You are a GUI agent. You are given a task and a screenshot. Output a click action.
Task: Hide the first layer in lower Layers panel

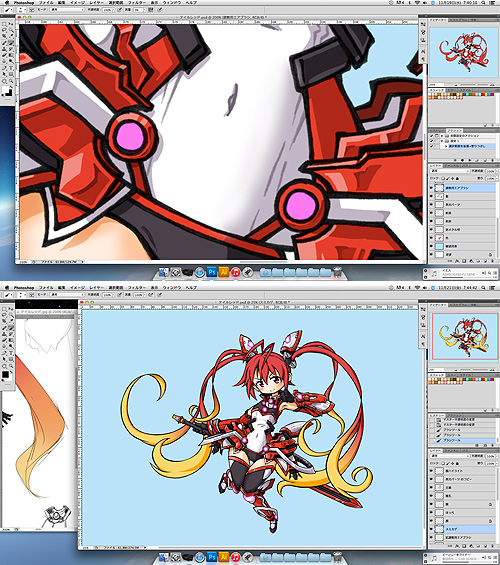tap(432, 471)
